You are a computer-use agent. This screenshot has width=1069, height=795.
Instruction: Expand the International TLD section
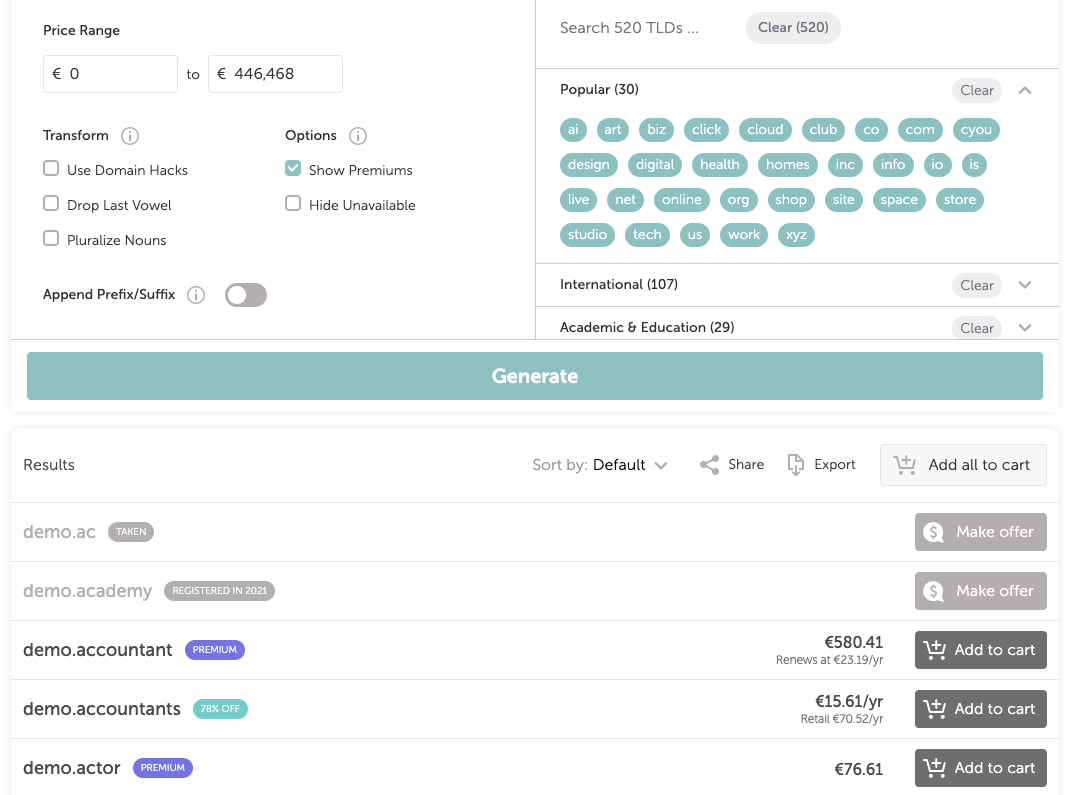click(1025, 284)
